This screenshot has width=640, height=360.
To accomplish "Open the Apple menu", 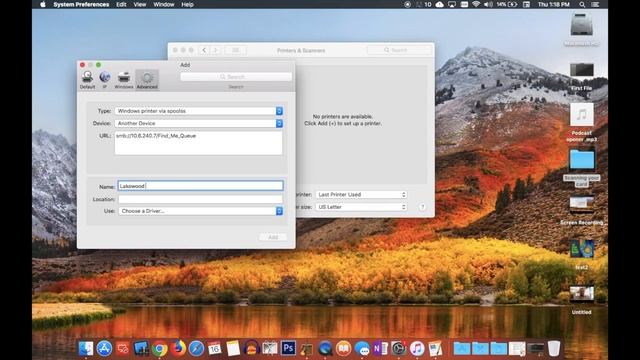I will click(x=43, y=4).
